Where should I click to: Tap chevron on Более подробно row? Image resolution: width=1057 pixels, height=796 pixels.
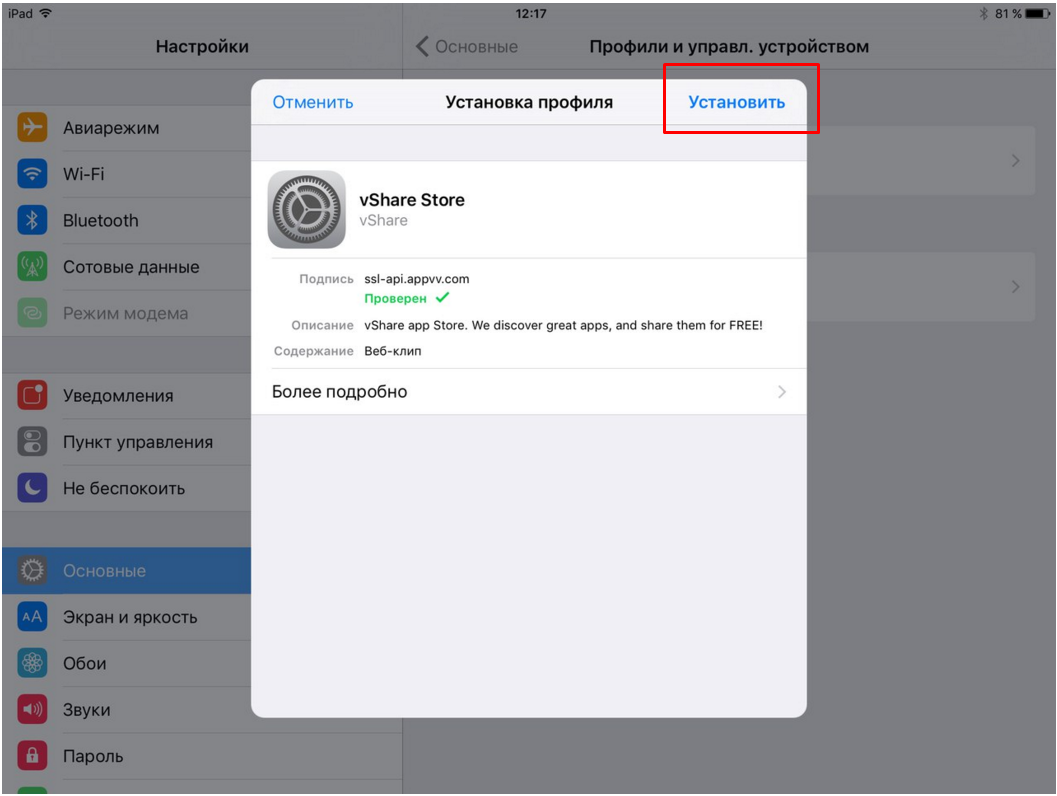pyautogui.click(x=782, y=392)
